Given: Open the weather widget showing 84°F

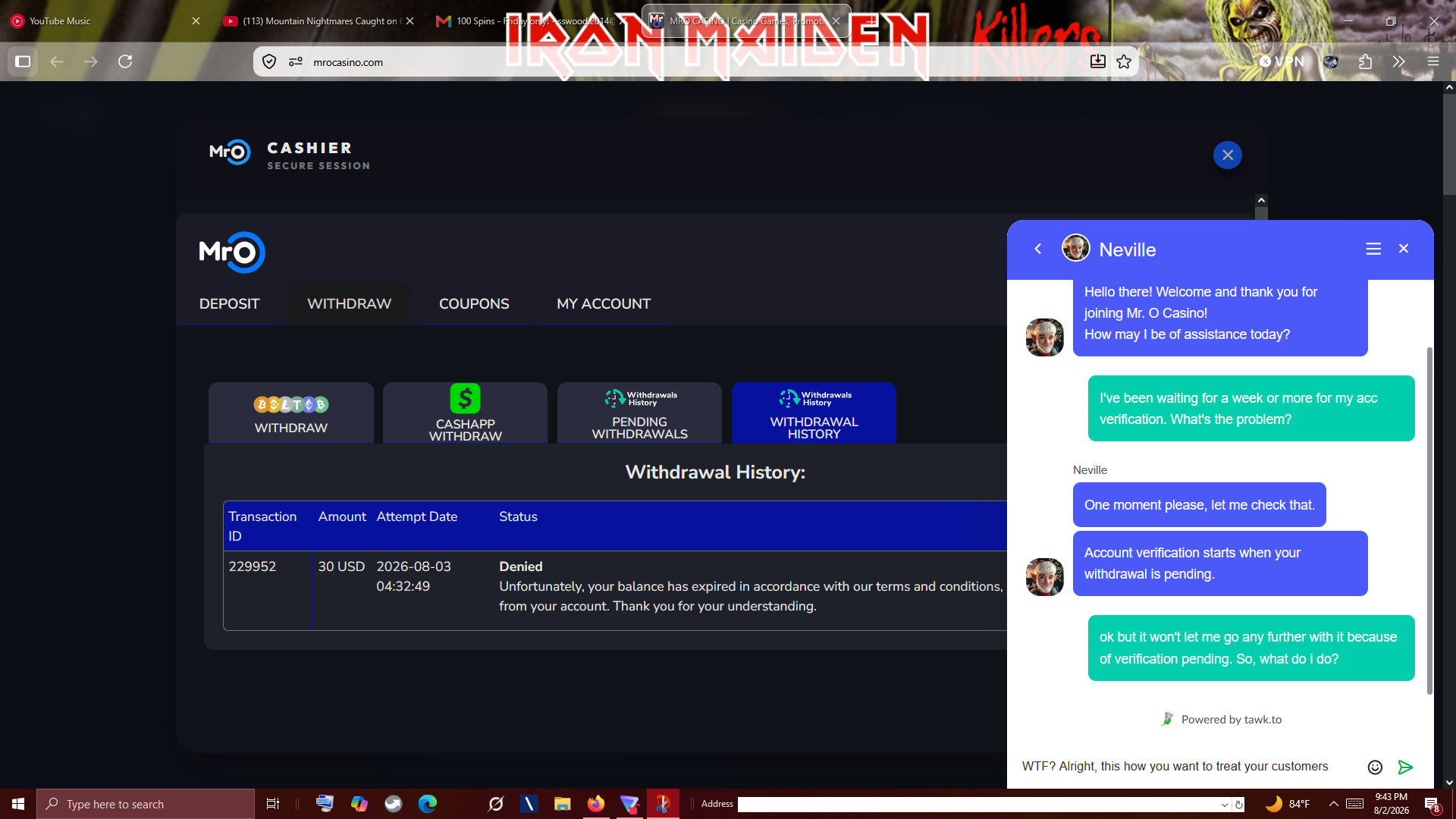Looking at the screenshot, I should coord(1288,804).
